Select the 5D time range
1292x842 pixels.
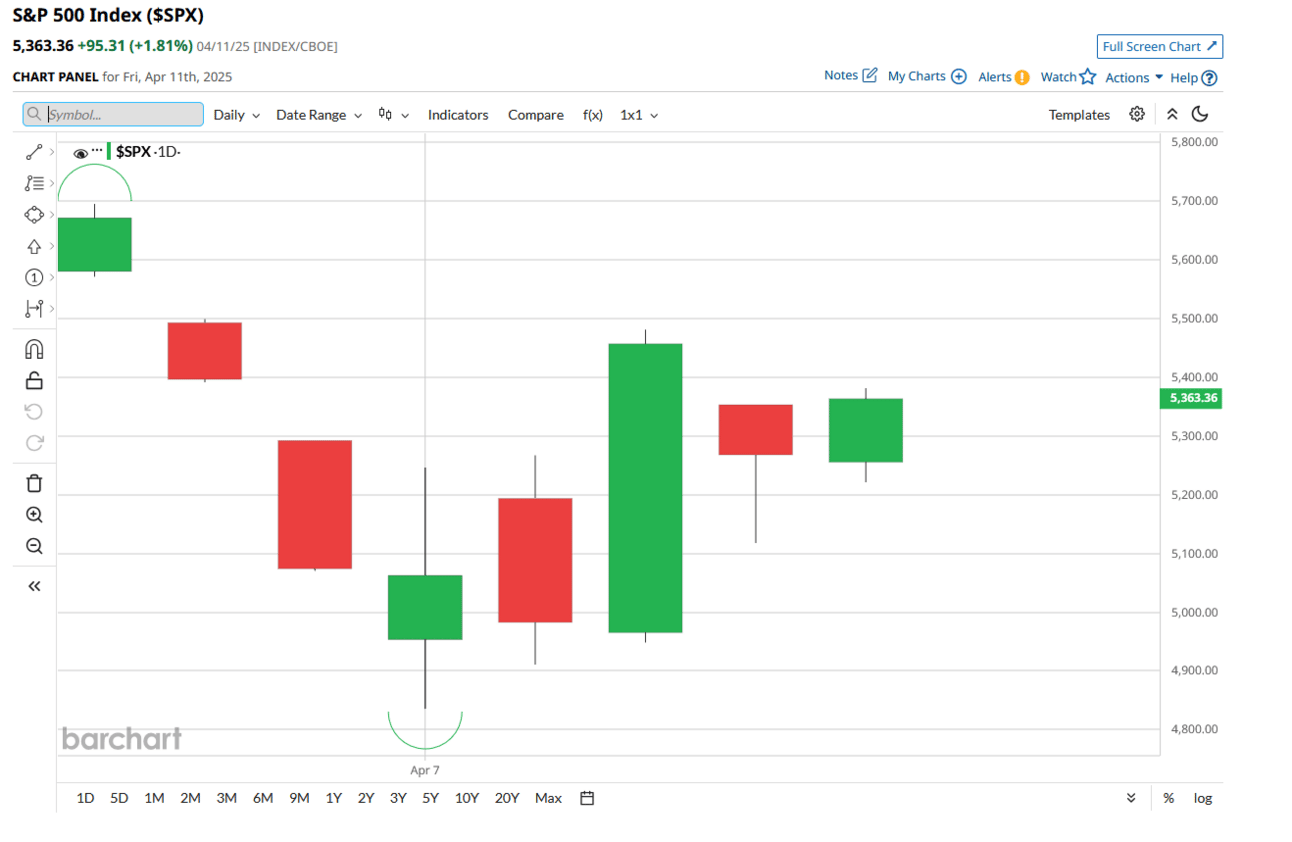coord(119,798)
